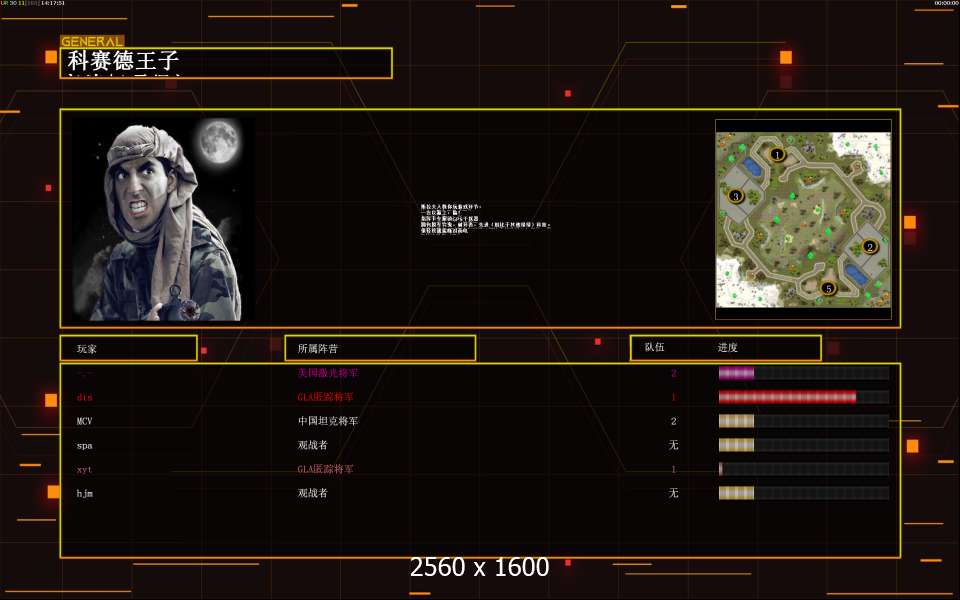Select start position 1 on map
The image size is (960, 600).
pyautogui.click(x=777, y=154)
